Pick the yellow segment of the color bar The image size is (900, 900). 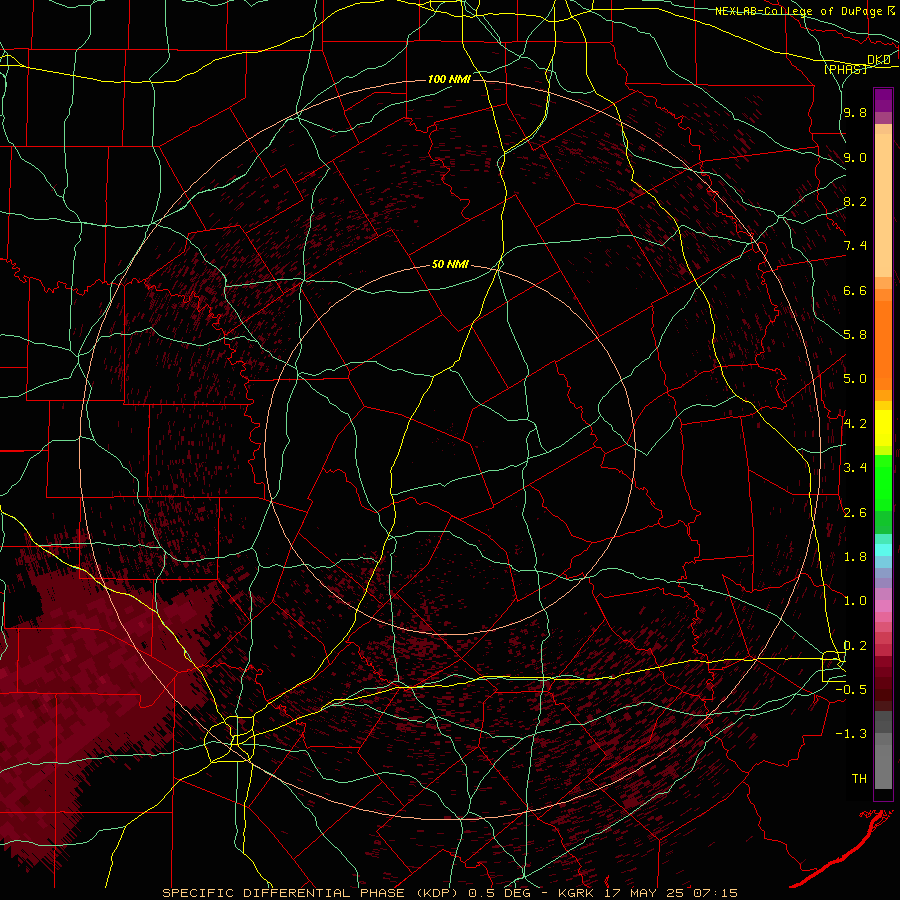point(883,428)
